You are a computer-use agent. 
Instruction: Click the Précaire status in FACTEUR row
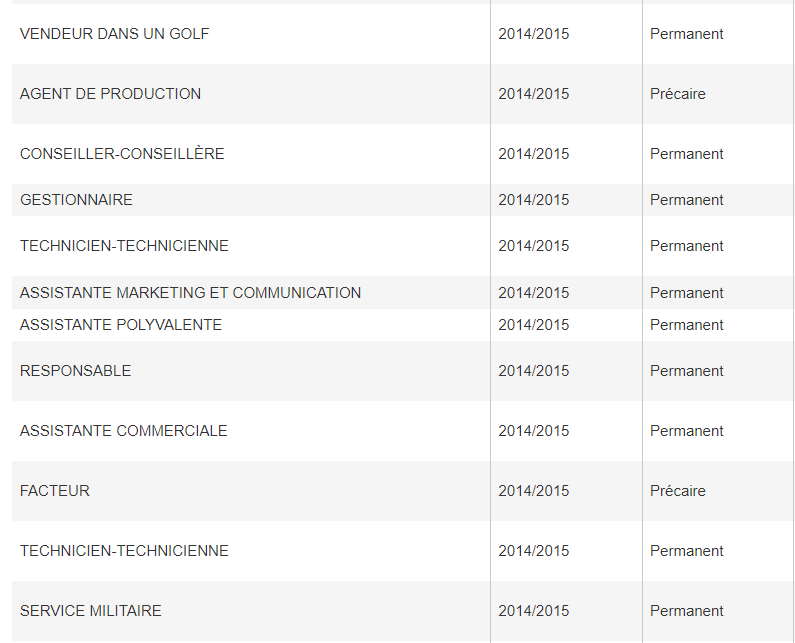point(677,491)
